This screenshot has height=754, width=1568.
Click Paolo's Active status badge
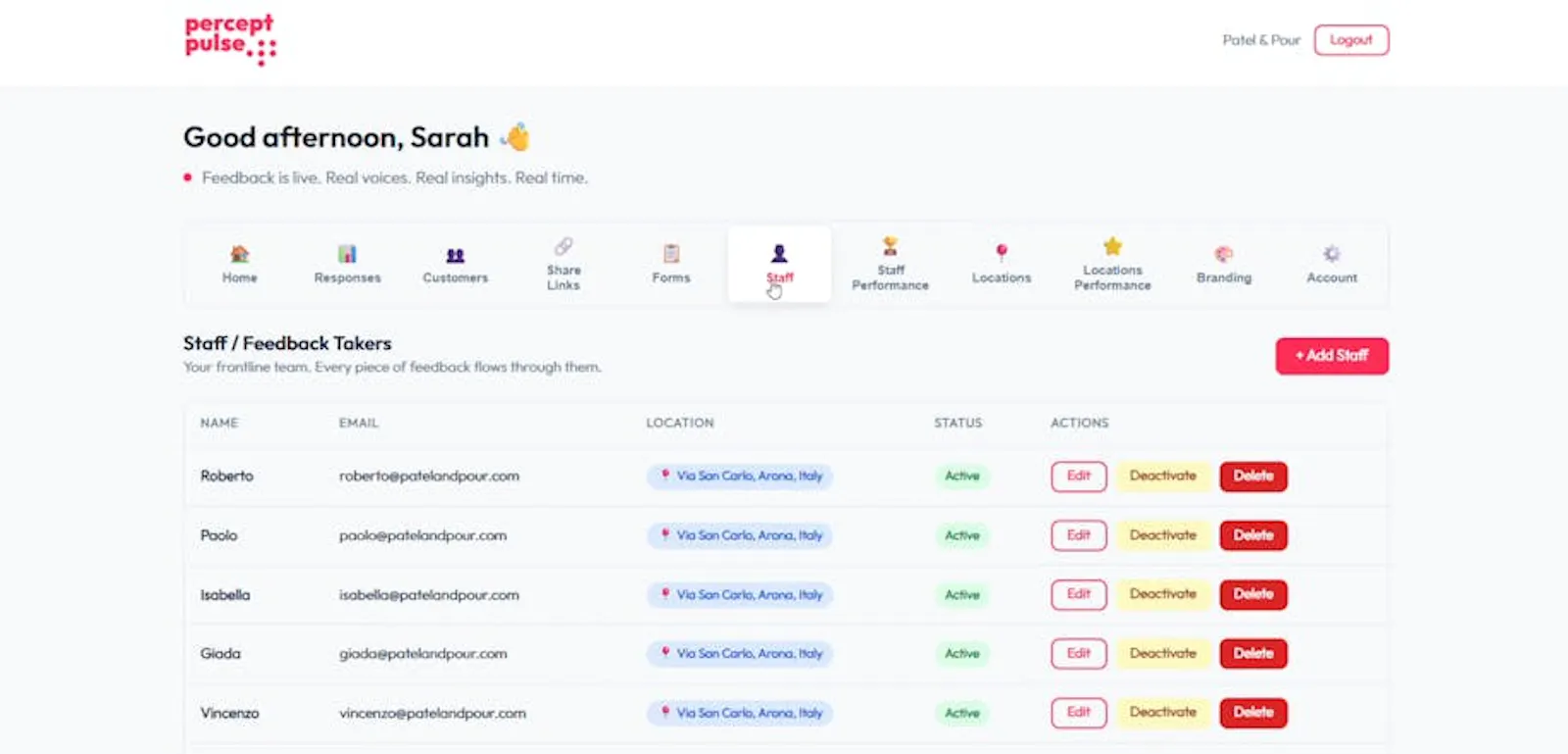(962, 535)
